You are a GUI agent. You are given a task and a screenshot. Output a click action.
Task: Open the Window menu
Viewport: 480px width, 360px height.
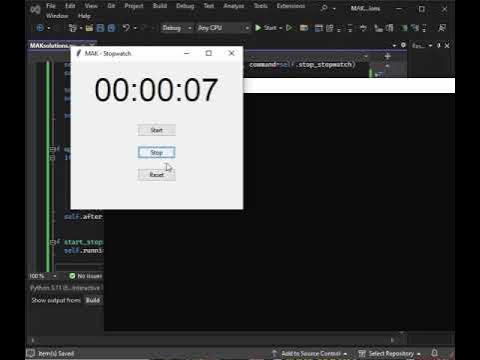coord(57,16)
